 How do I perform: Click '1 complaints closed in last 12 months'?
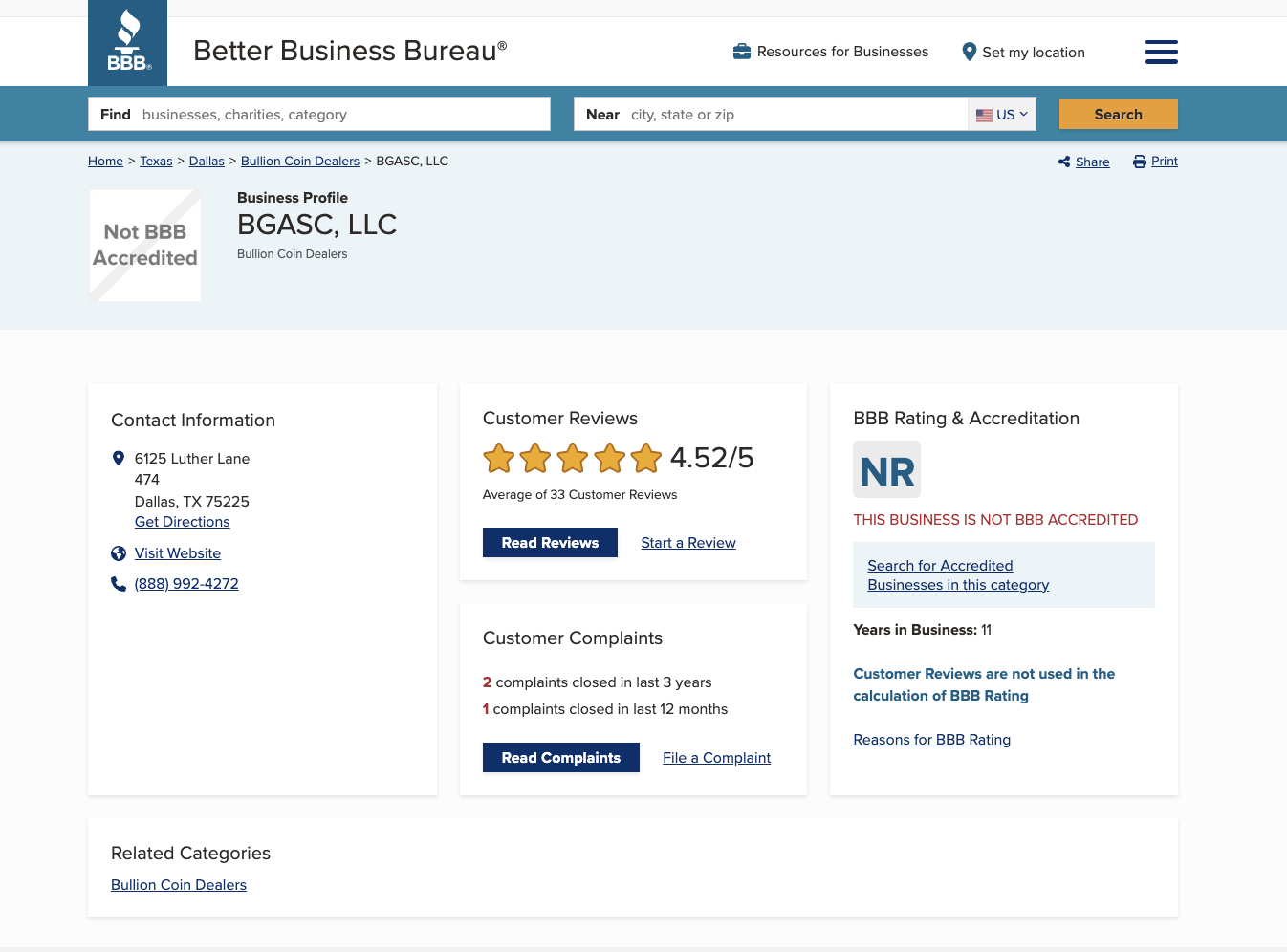(605, 709)
